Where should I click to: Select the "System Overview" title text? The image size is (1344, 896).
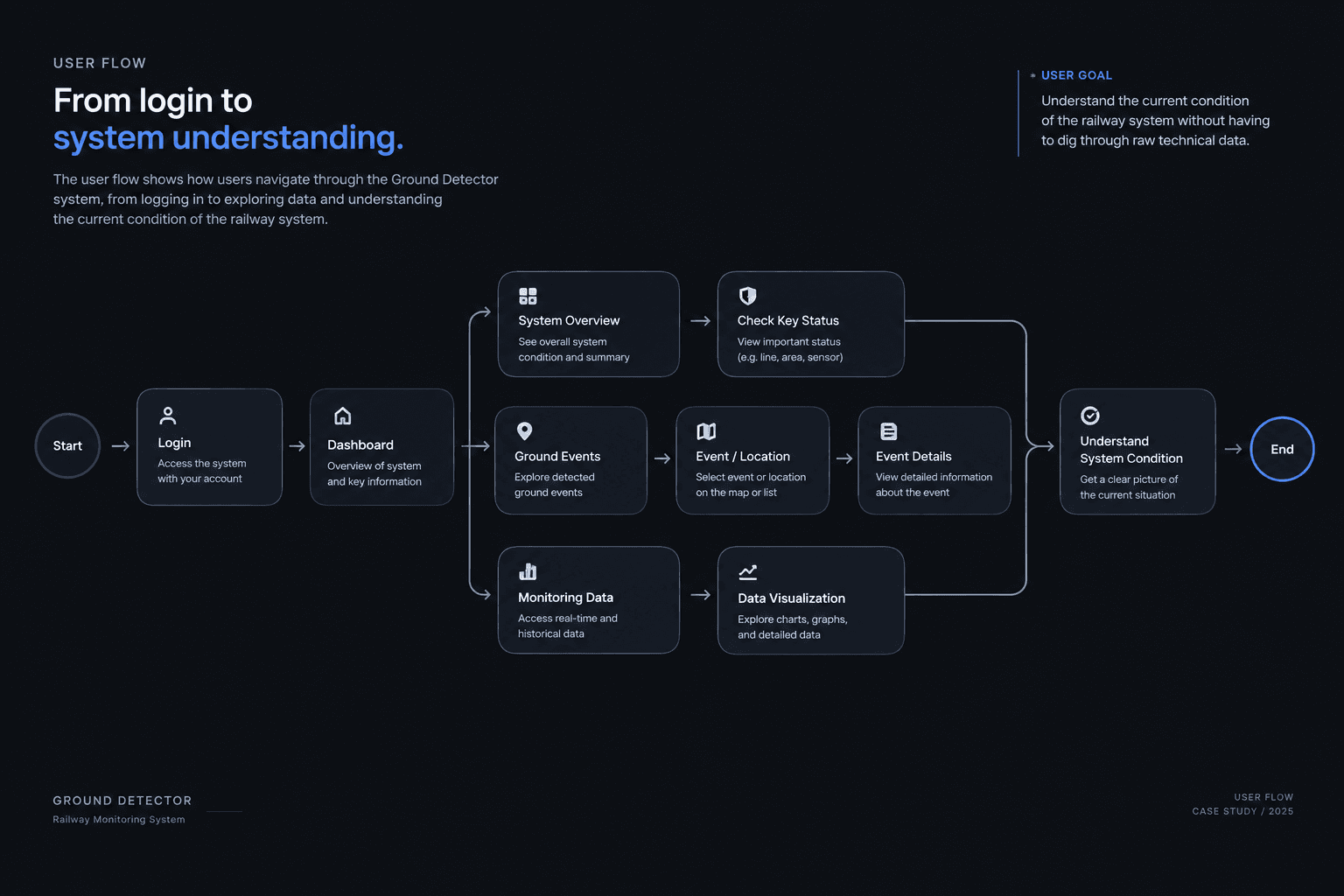(x=569, y=320)
